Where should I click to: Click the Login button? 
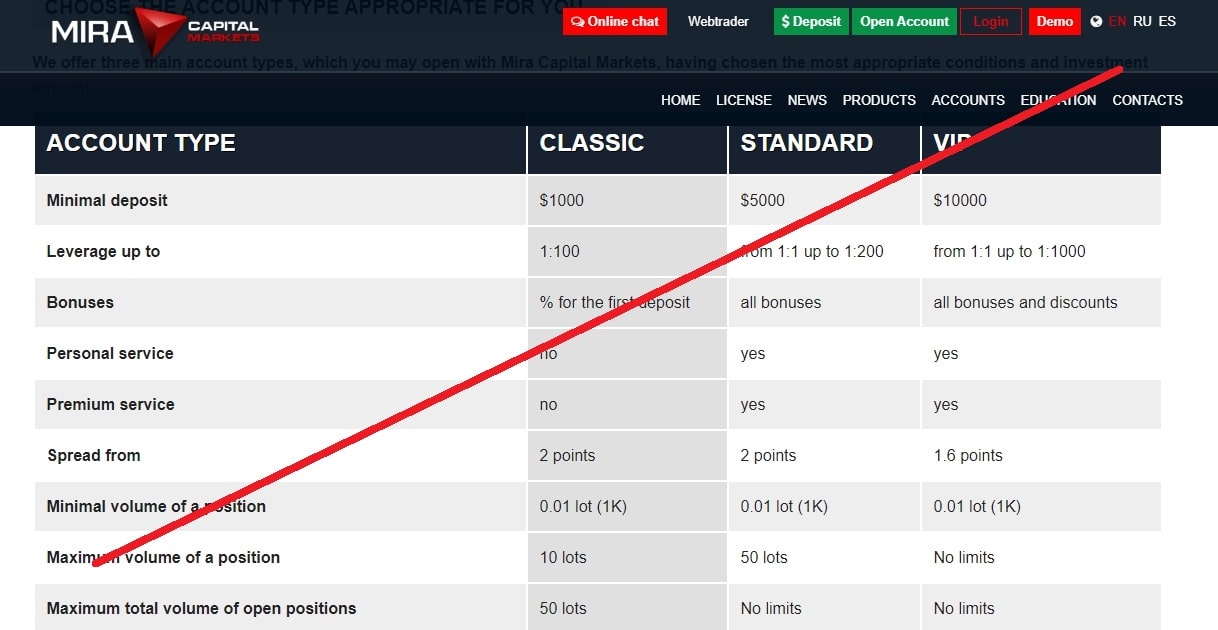991,21
